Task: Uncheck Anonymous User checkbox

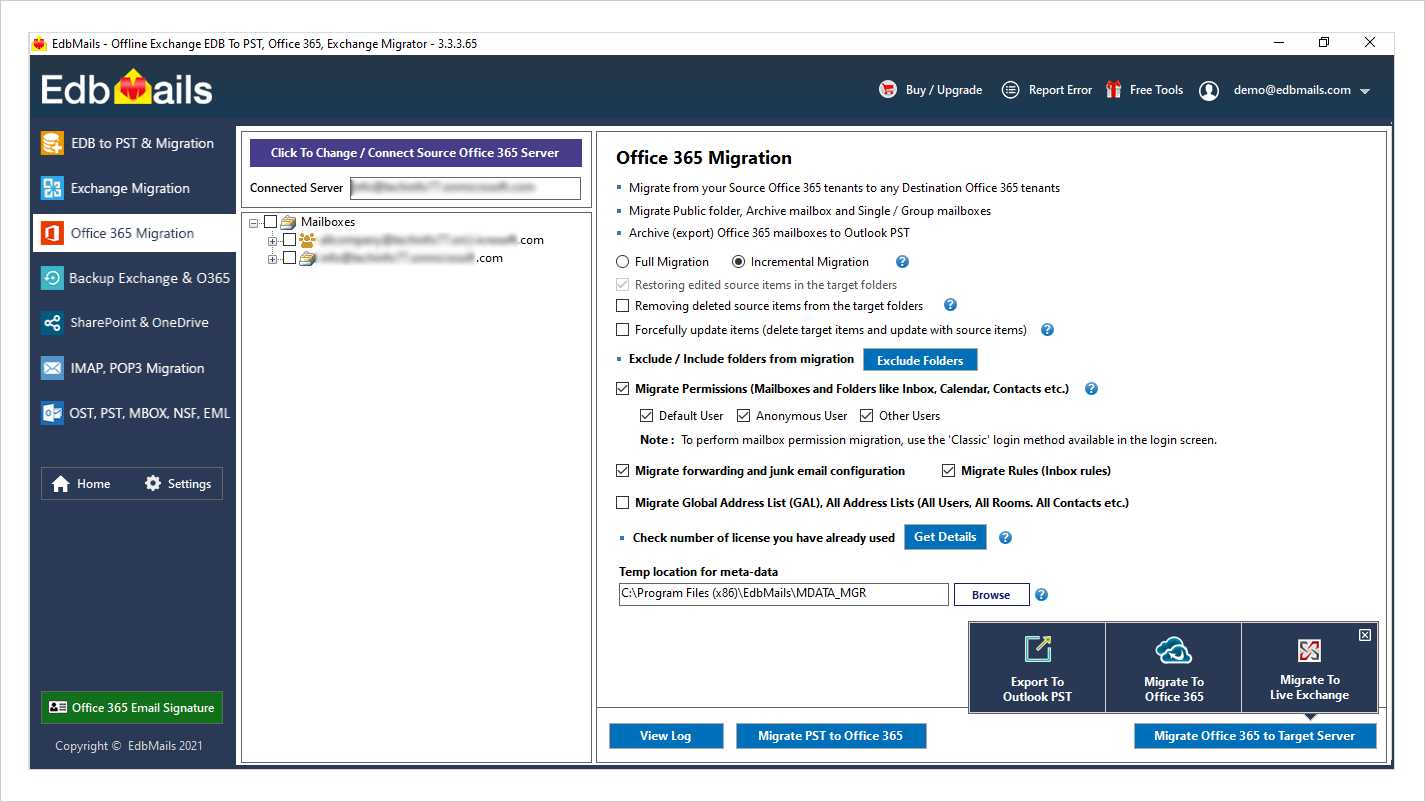Action: point(743,416)
